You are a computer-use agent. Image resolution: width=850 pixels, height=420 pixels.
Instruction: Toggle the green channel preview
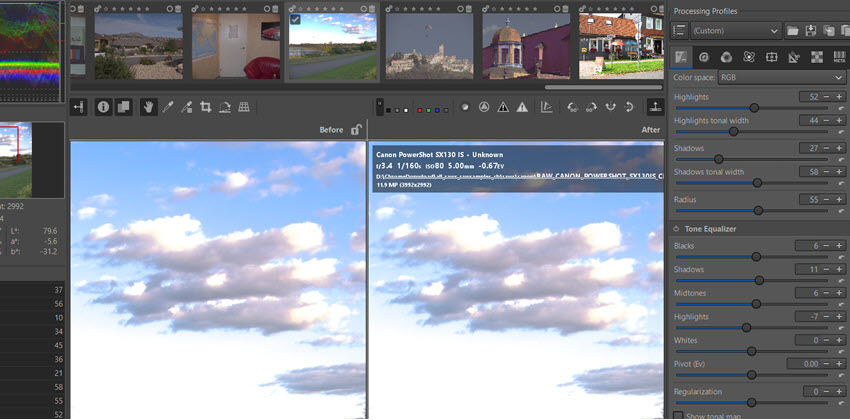[428, 111]
